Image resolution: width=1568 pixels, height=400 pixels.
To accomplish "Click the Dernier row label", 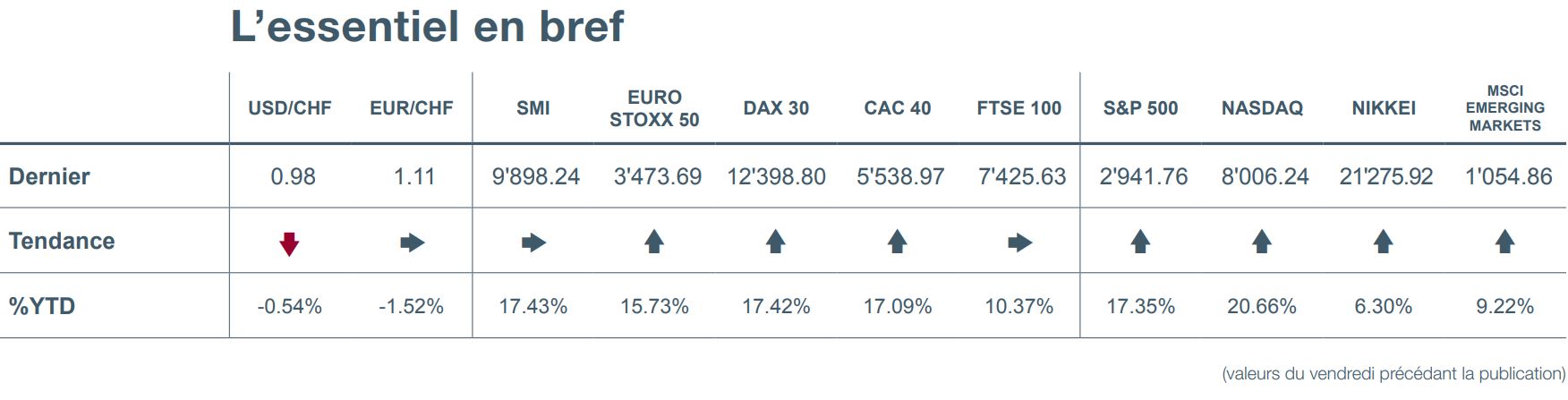I will tap(49, 176).
